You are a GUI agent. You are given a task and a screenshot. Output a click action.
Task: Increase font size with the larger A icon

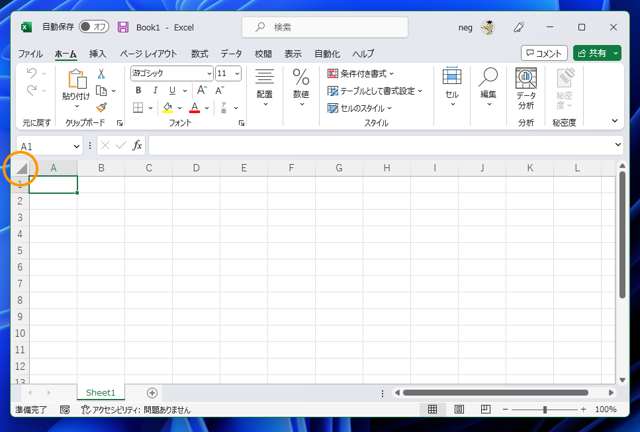pos(202,90)
